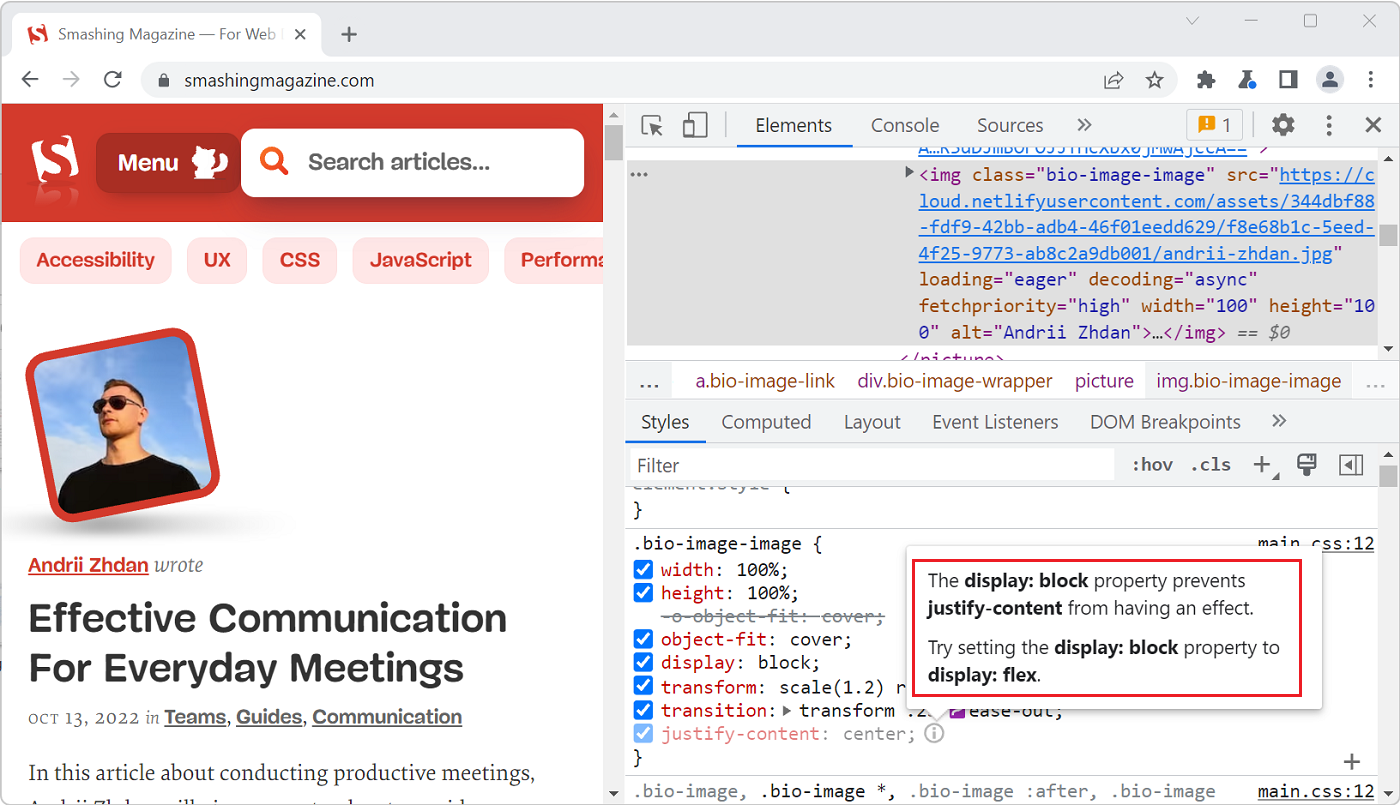Switch to the Console tab
This screenshot has height=805, width=1400.
click(903, 125)
